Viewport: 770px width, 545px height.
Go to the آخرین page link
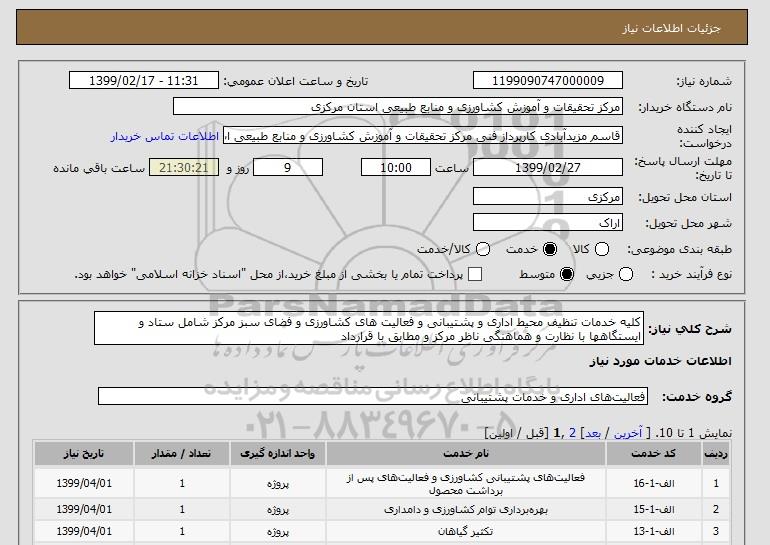pyautogui.click(x=628, y=433)
